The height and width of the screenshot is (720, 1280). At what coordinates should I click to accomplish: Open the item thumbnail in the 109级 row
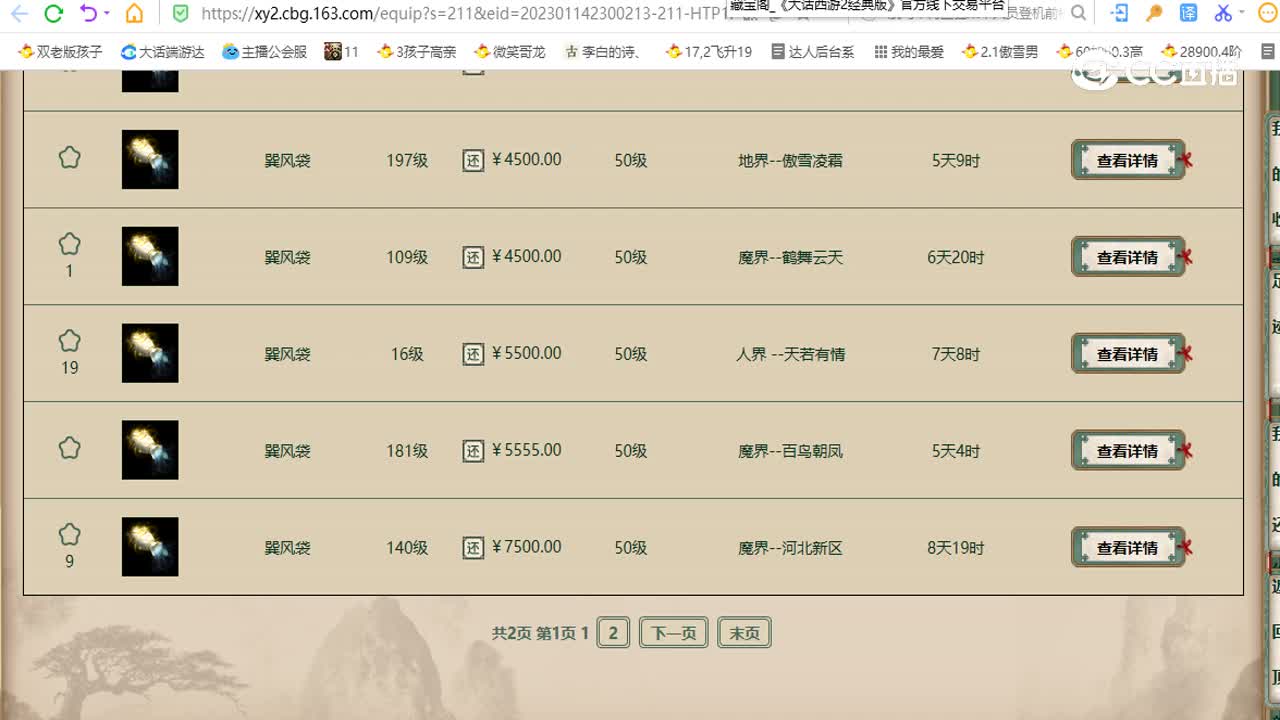[x=150, y=256]
